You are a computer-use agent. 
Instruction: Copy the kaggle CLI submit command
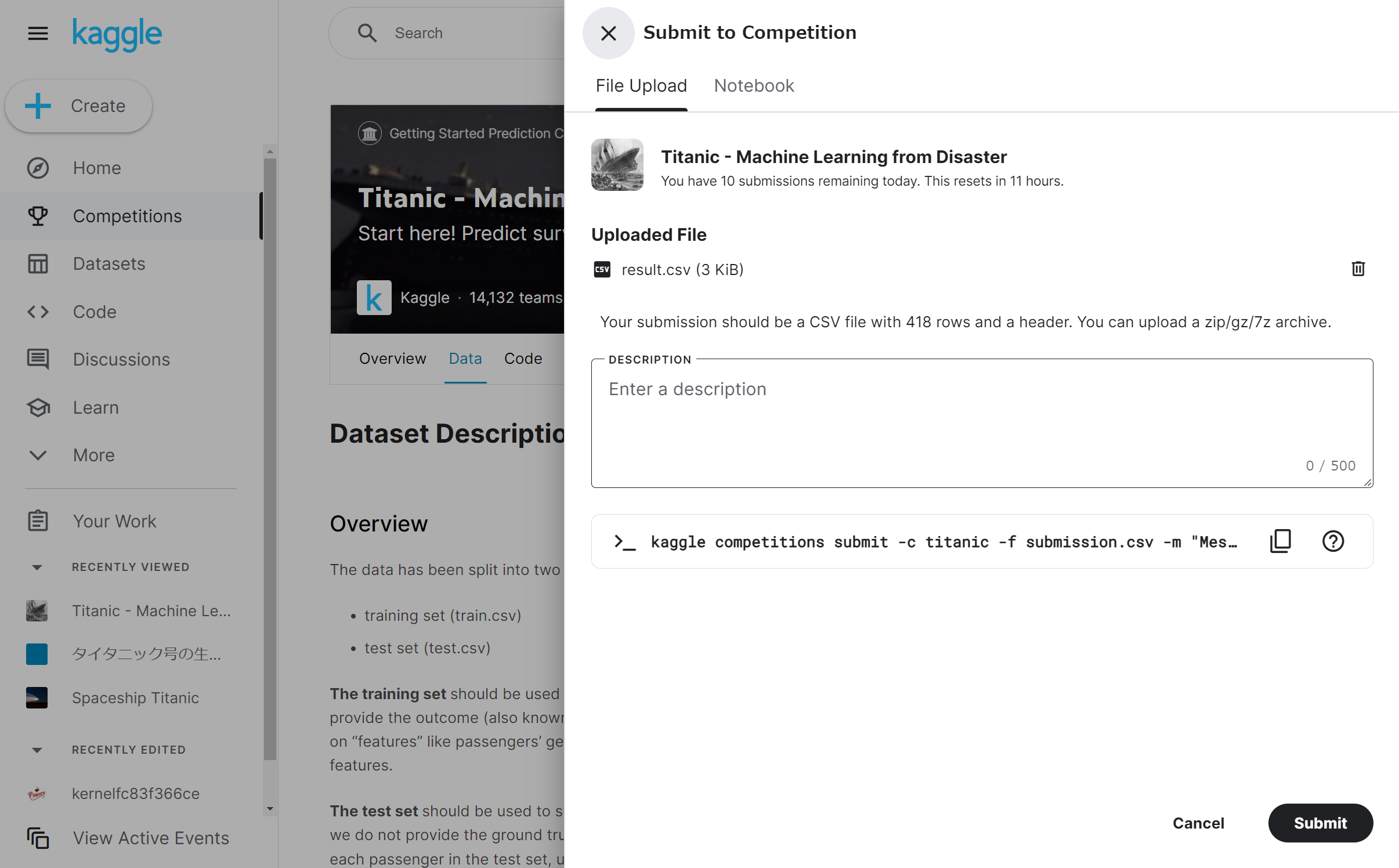point(1281,541)
